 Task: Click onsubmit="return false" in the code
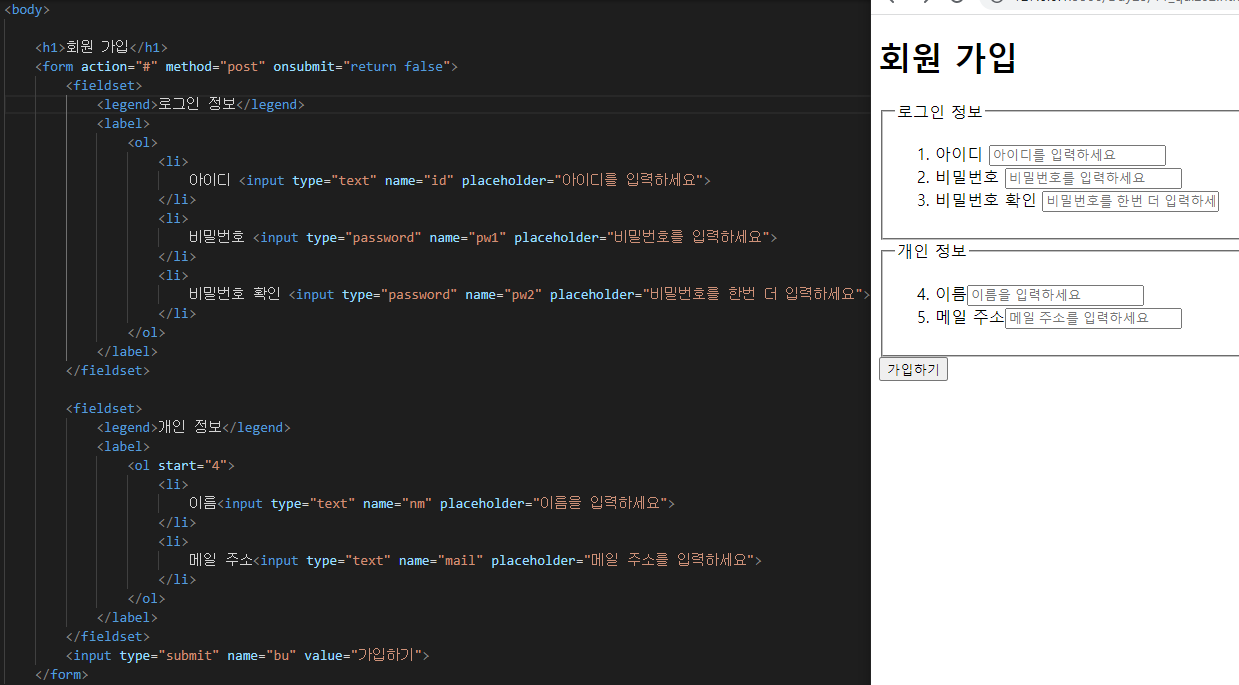coord(361,66)
